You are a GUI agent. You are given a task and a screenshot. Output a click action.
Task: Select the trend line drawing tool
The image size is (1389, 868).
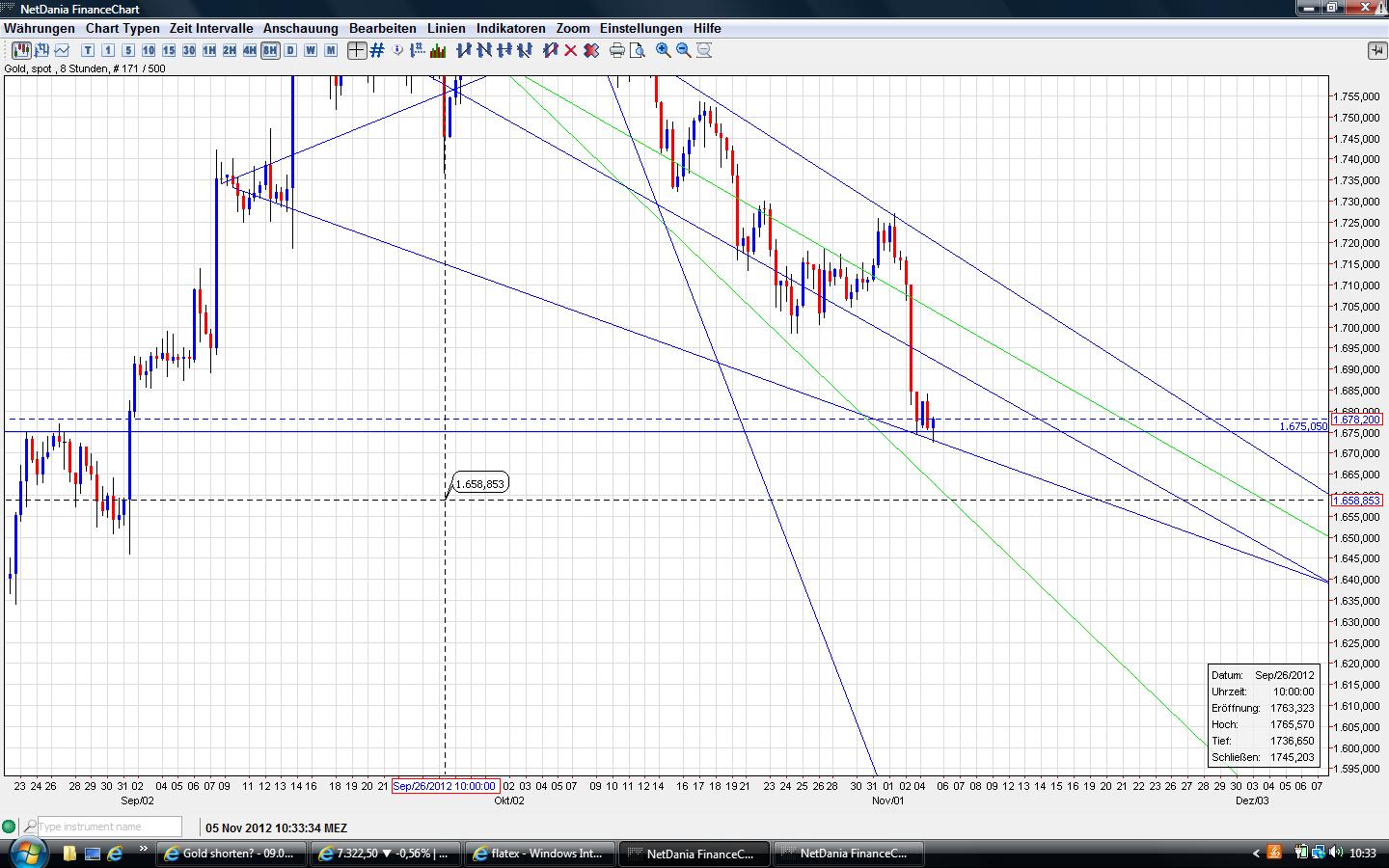coord(457,50)
